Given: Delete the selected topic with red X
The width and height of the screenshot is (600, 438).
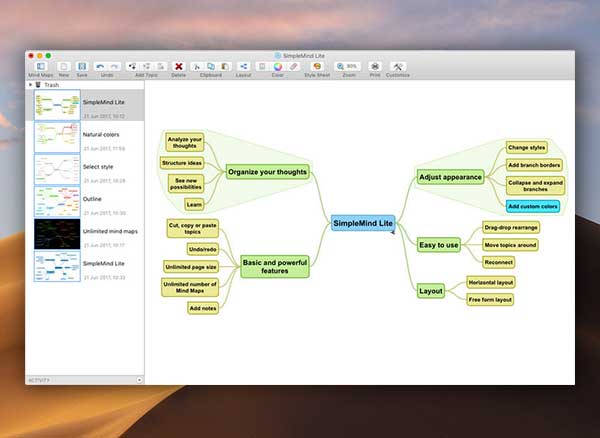Looking at the screenshot, I should tap(178, 67).
